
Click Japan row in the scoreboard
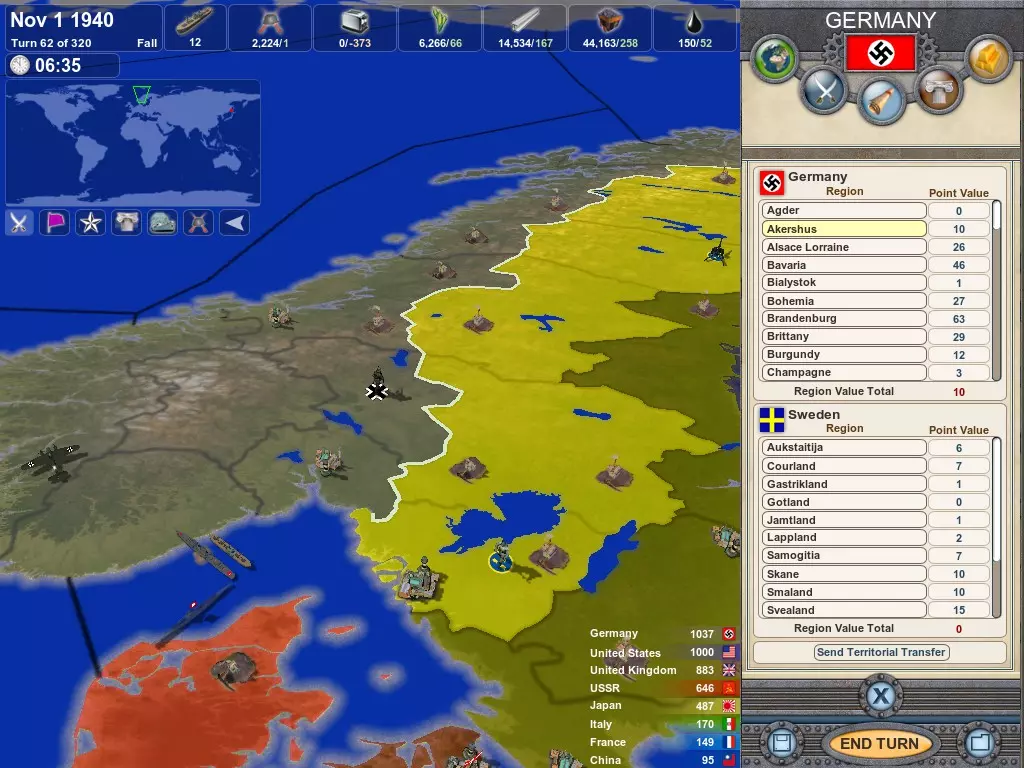pyautogui.click(x=662, y=705)
